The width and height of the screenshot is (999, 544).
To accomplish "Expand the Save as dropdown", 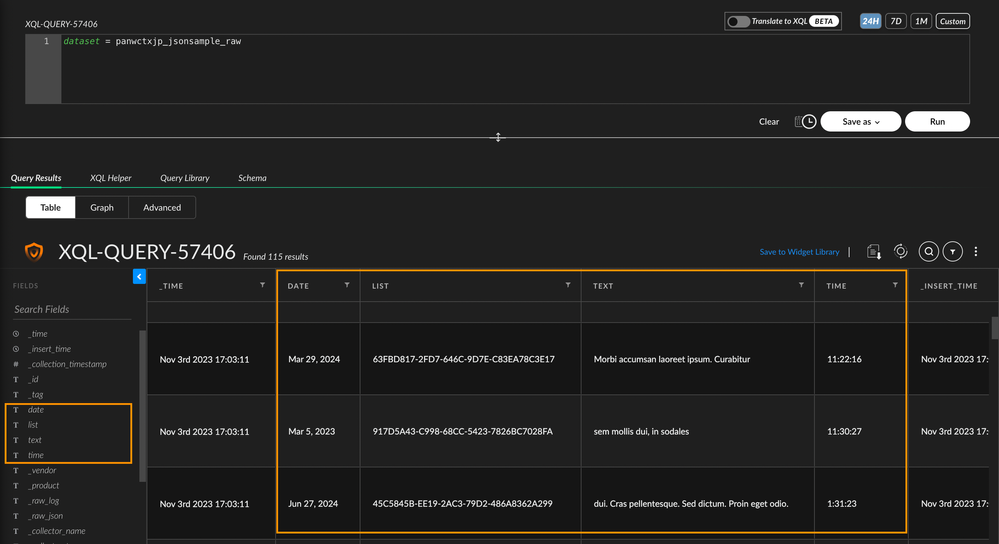I will 860,122.
